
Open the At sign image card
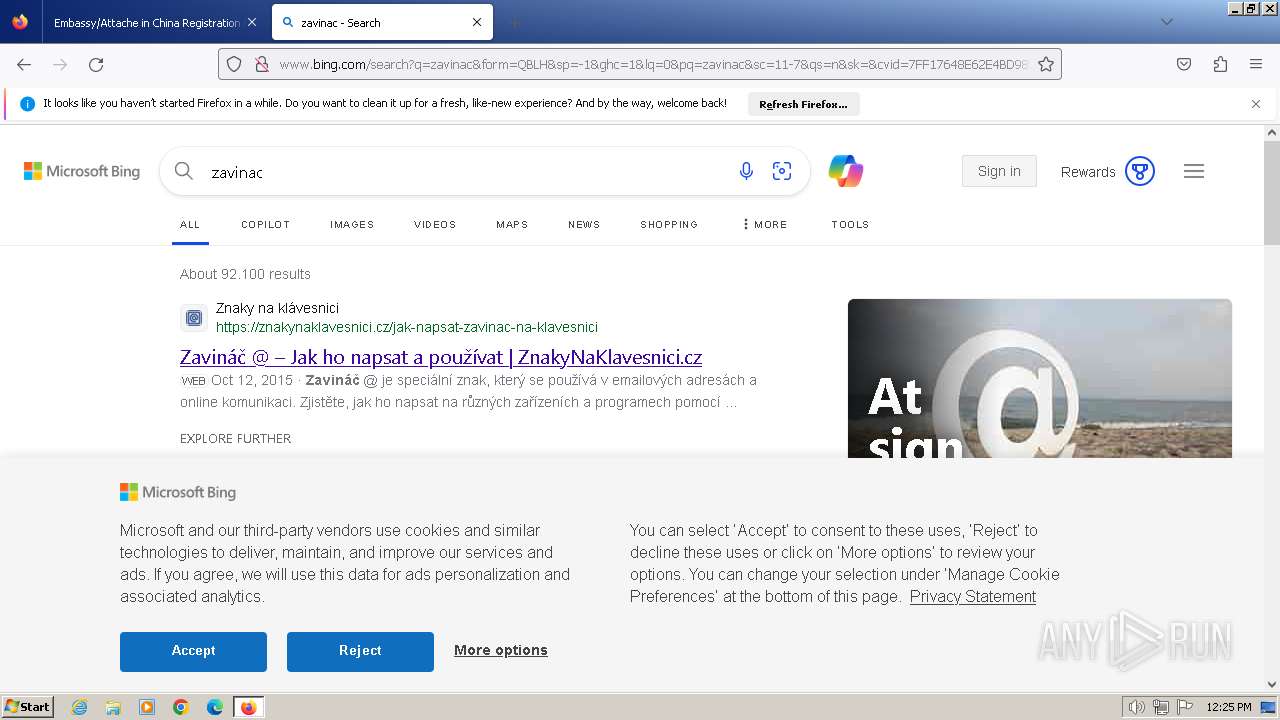coord(1040,378)
